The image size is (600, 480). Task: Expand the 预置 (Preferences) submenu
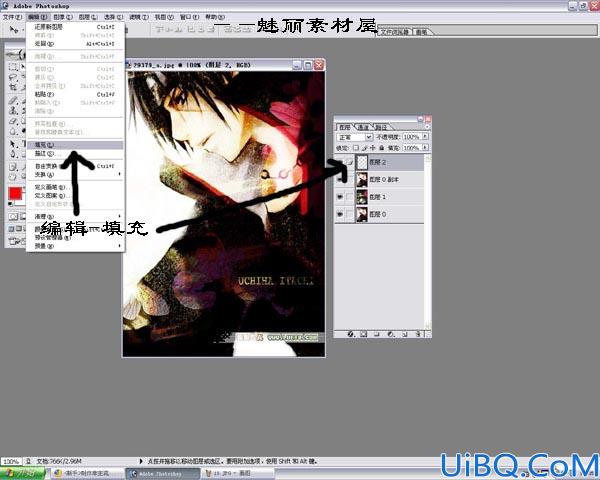pos(75,246)
